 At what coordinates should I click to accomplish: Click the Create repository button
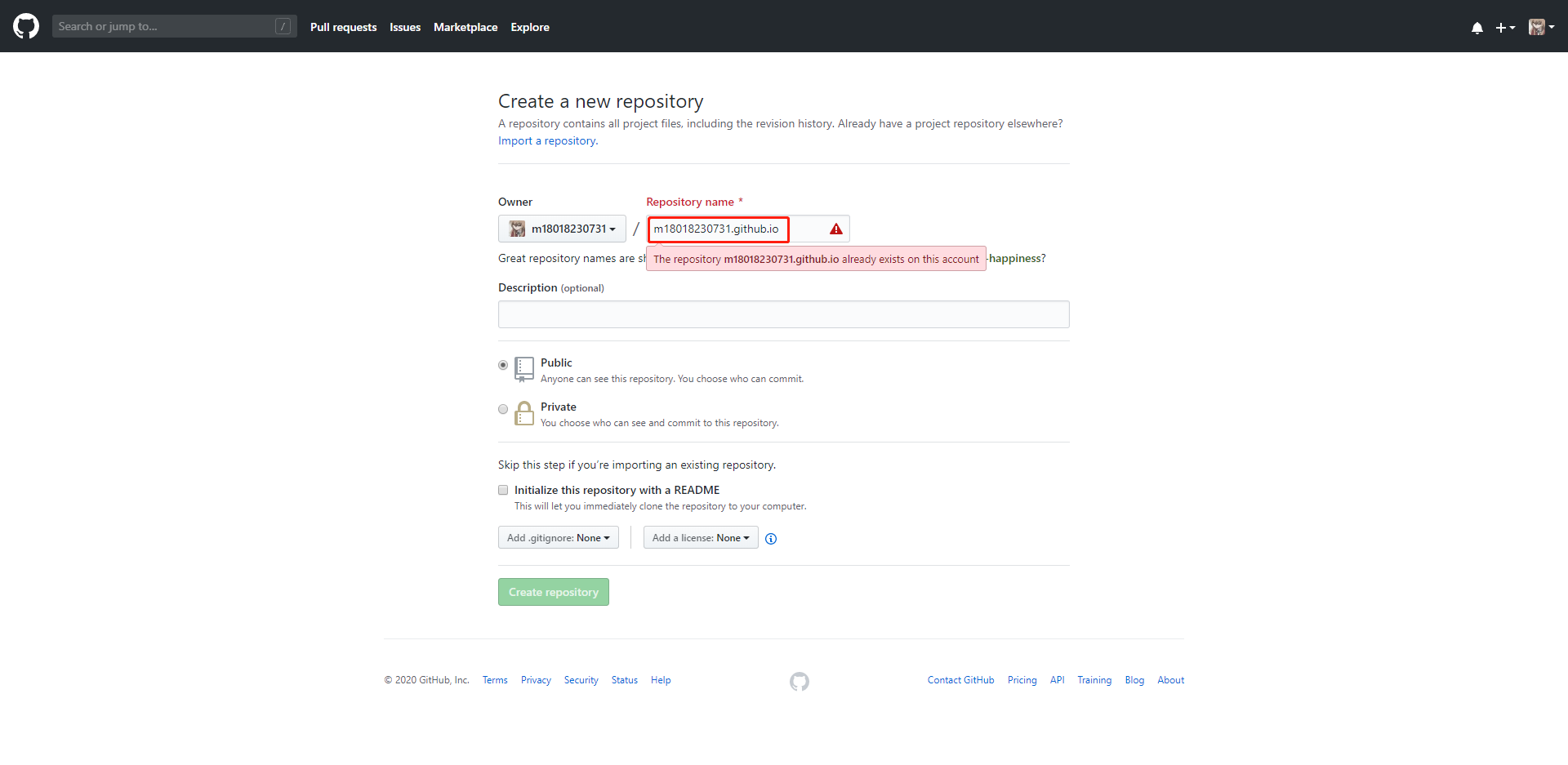click(x=554, y=592)
